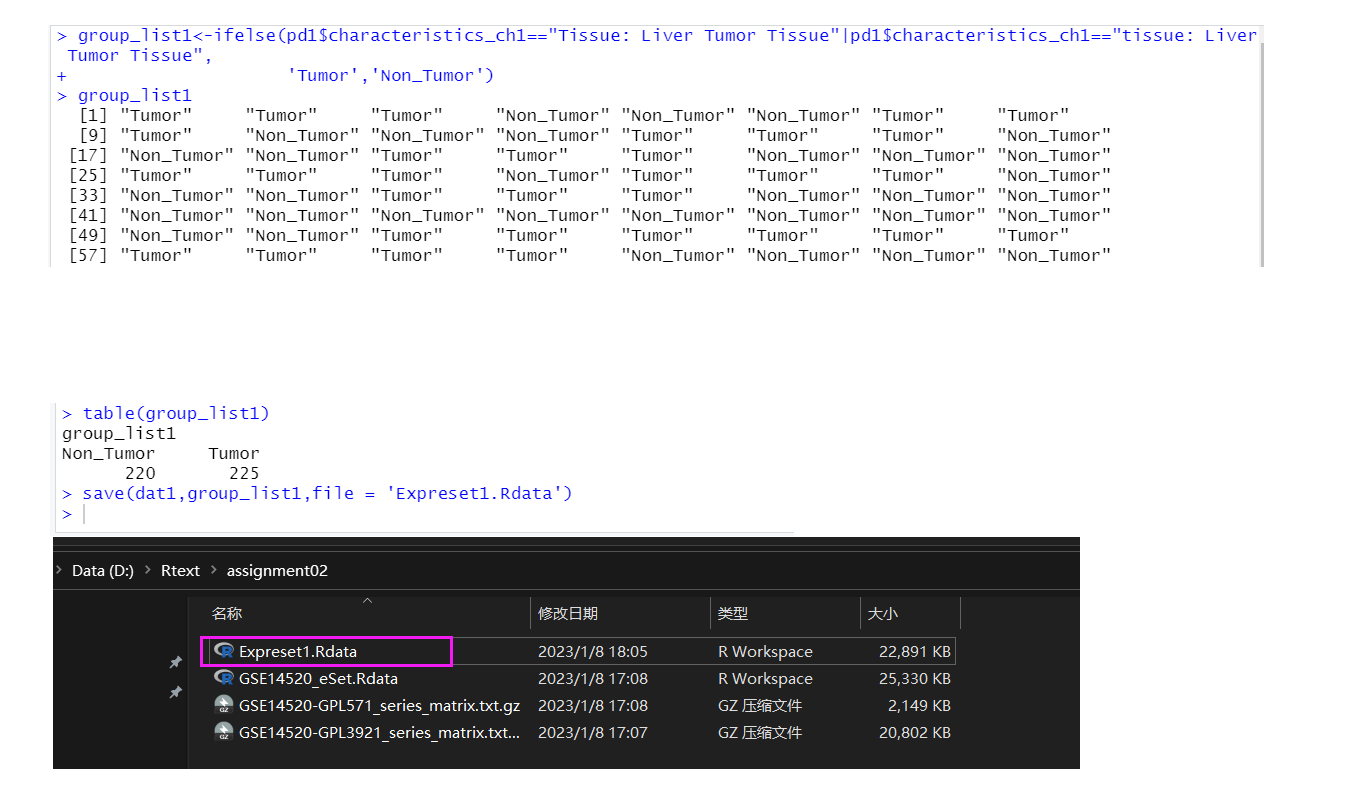Viewport: 1350px width, 799px height.
Task: Click the [41] index in console output
Action: pyautogui.click(x=88, y=215)
